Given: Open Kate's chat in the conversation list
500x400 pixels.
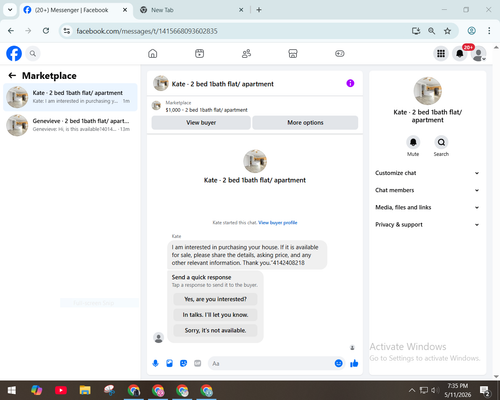Looking at the screenshot, I should [x=70, y=97].
